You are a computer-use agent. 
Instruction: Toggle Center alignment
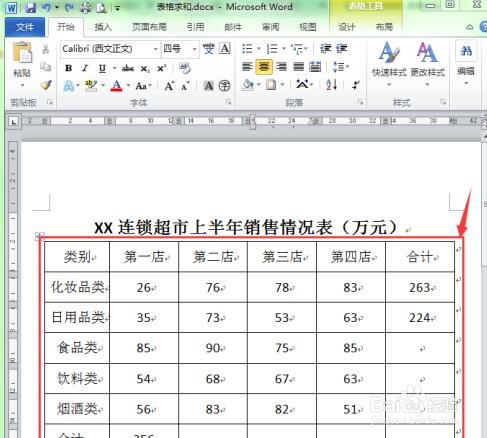264,67
